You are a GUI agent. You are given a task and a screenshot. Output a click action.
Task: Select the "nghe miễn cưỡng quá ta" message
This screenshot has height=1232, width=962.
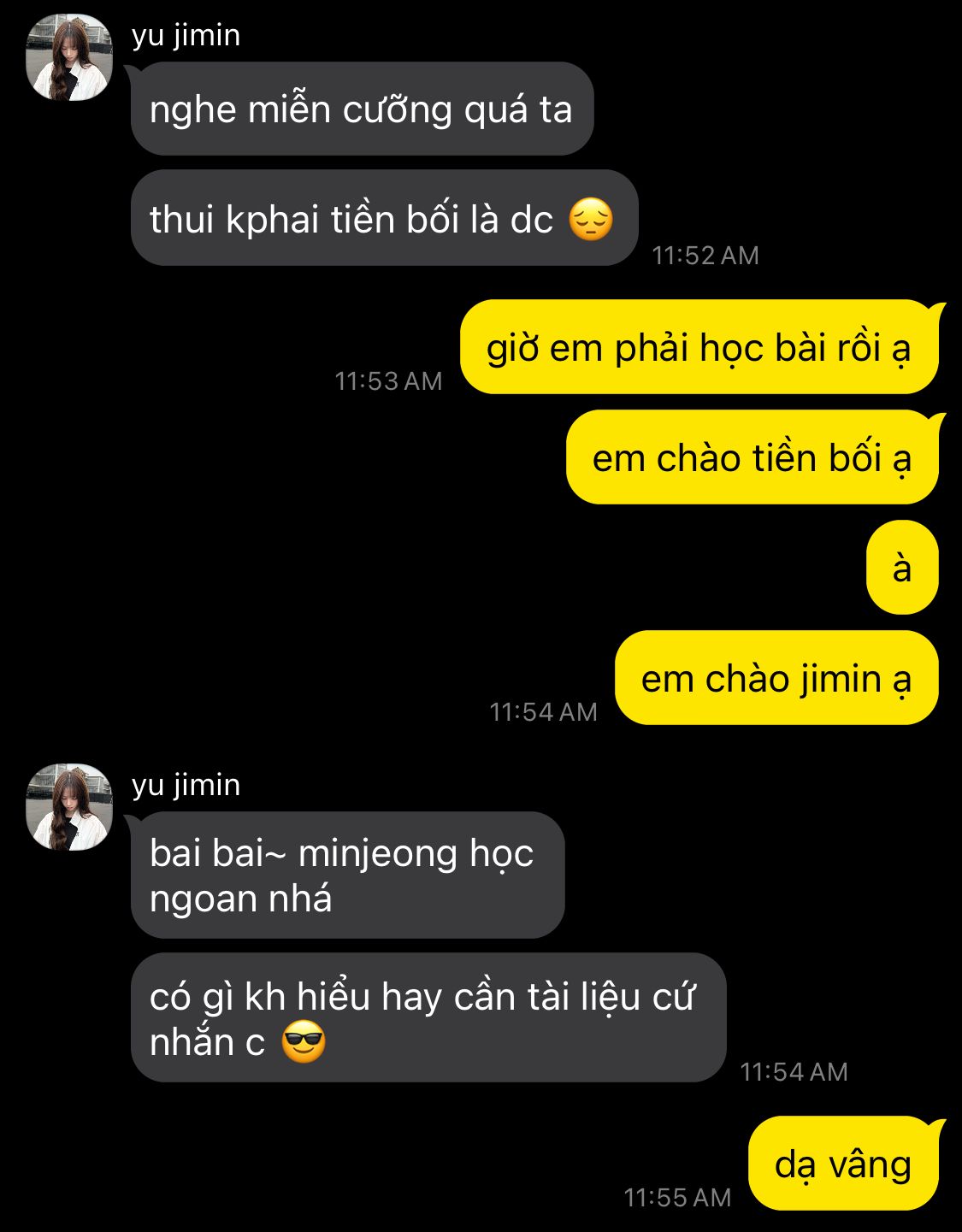(x=362, y=109)
